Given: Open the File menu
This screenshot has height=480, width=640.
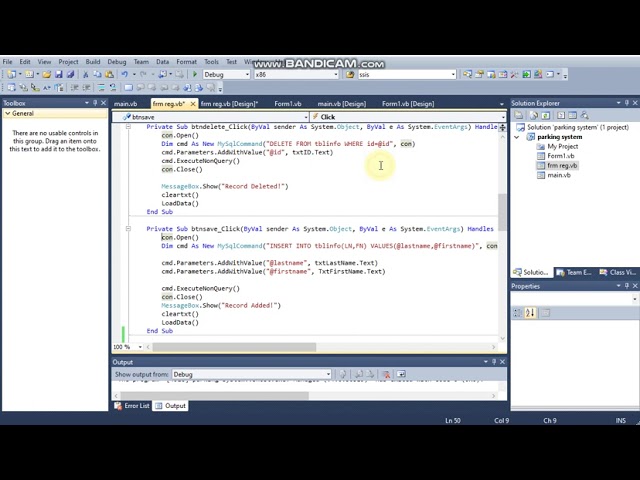Looking at the screenshot, I should pos(7,62).
